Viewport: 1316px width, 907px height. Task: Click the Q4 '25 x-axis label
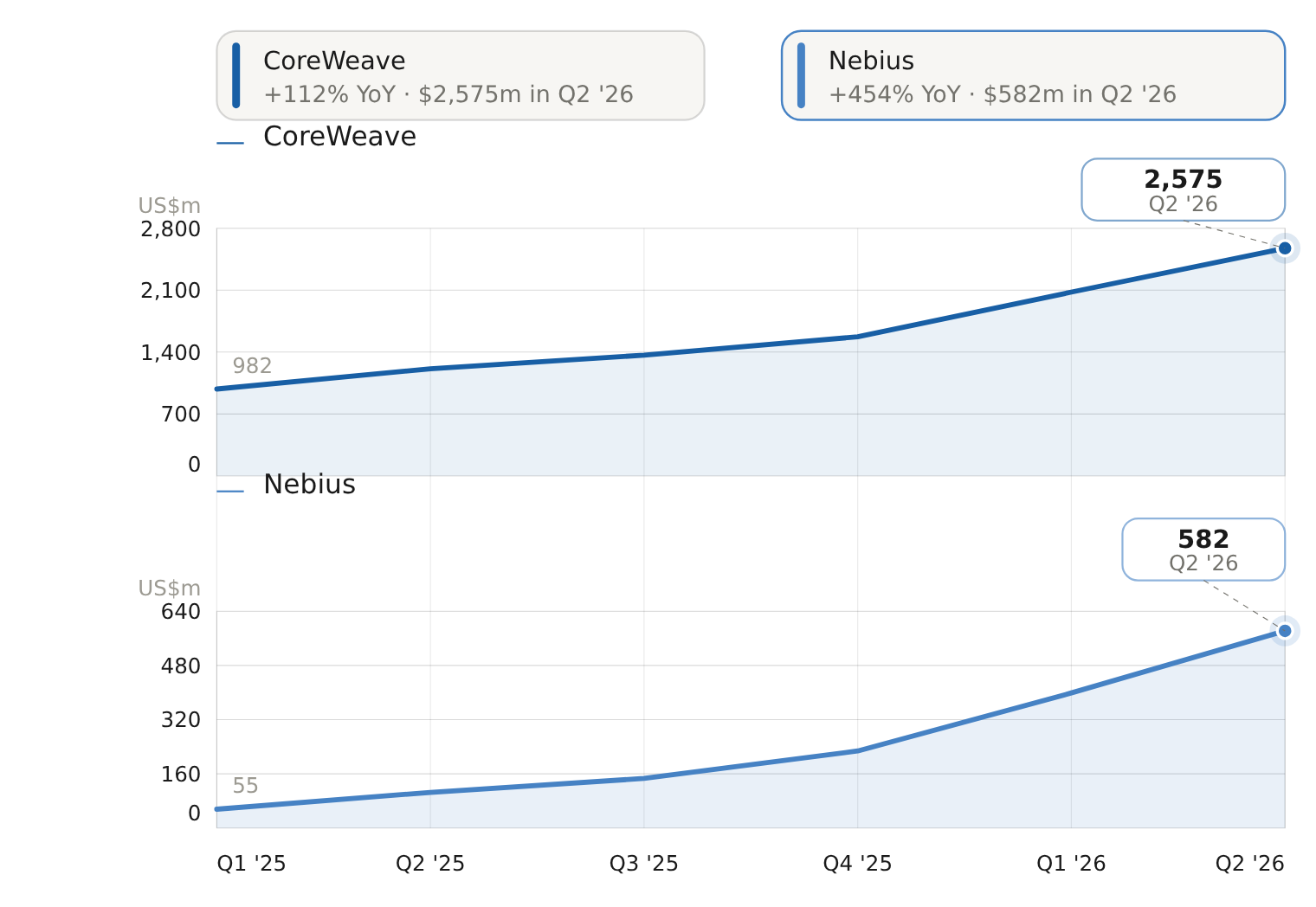857,864
